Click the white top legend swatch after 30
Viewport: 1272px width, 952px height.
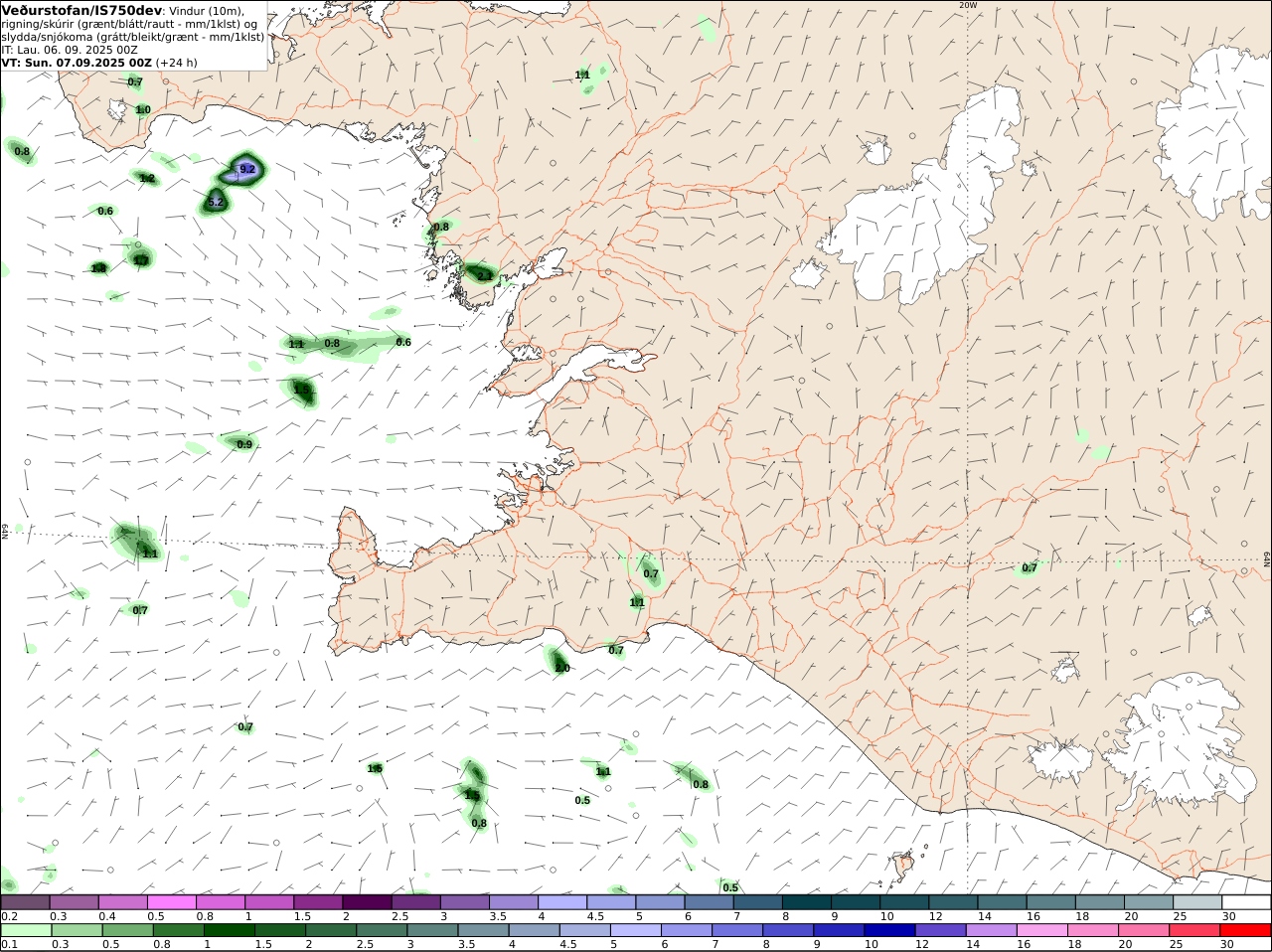[1246, 902]
